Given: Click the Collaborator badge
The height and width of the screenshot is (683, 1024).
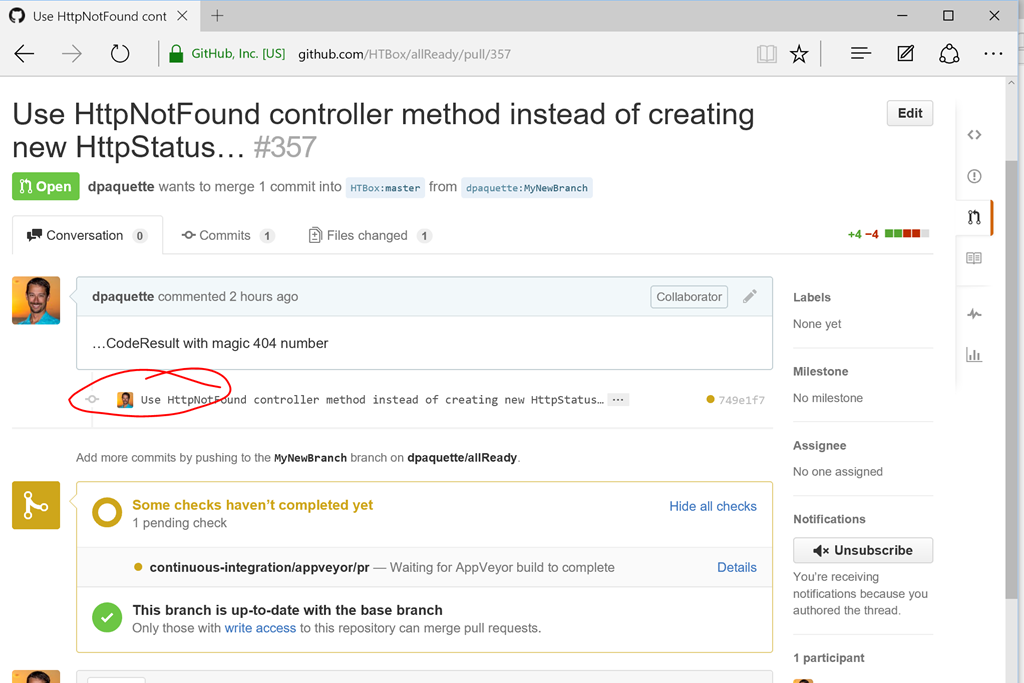Looking at the screenshot, I should point(689,296).
